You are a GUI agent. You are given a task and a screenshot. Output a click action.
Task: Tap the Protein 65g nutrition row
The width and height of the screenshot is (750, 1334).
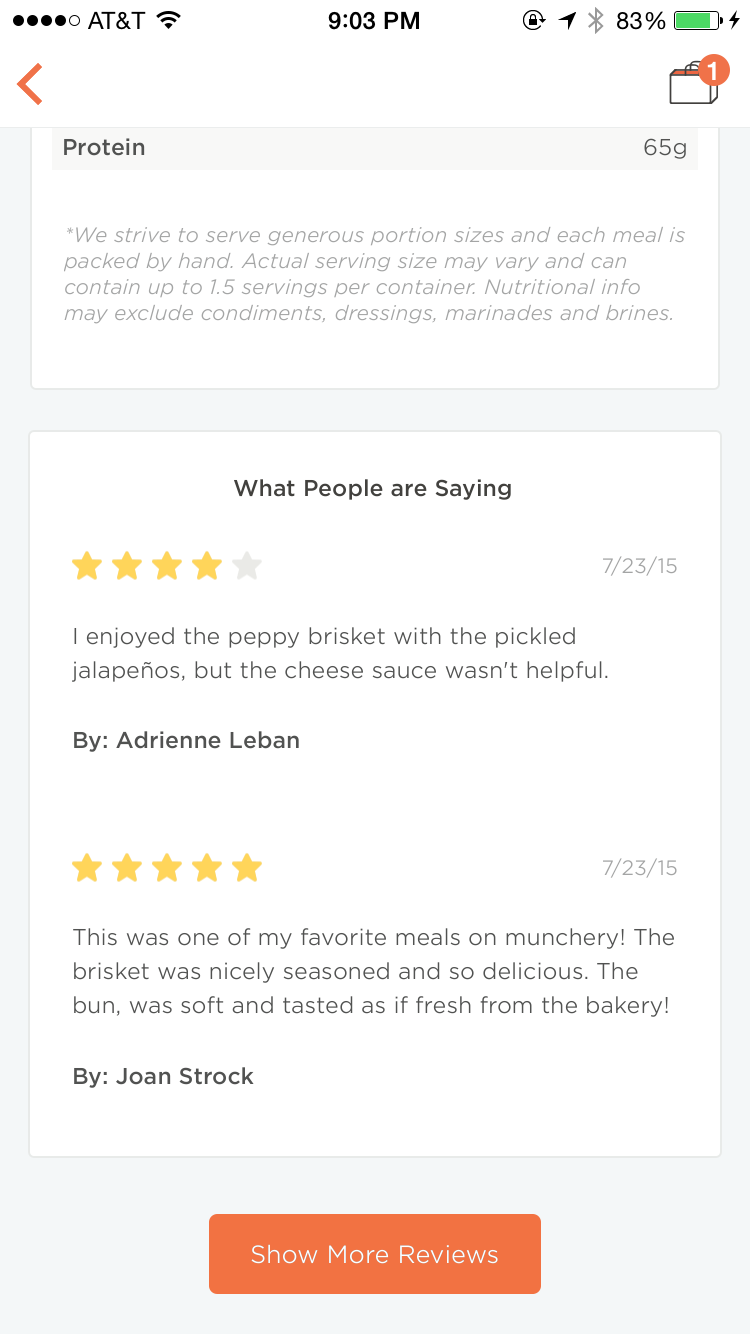click(x=375, y=148)
